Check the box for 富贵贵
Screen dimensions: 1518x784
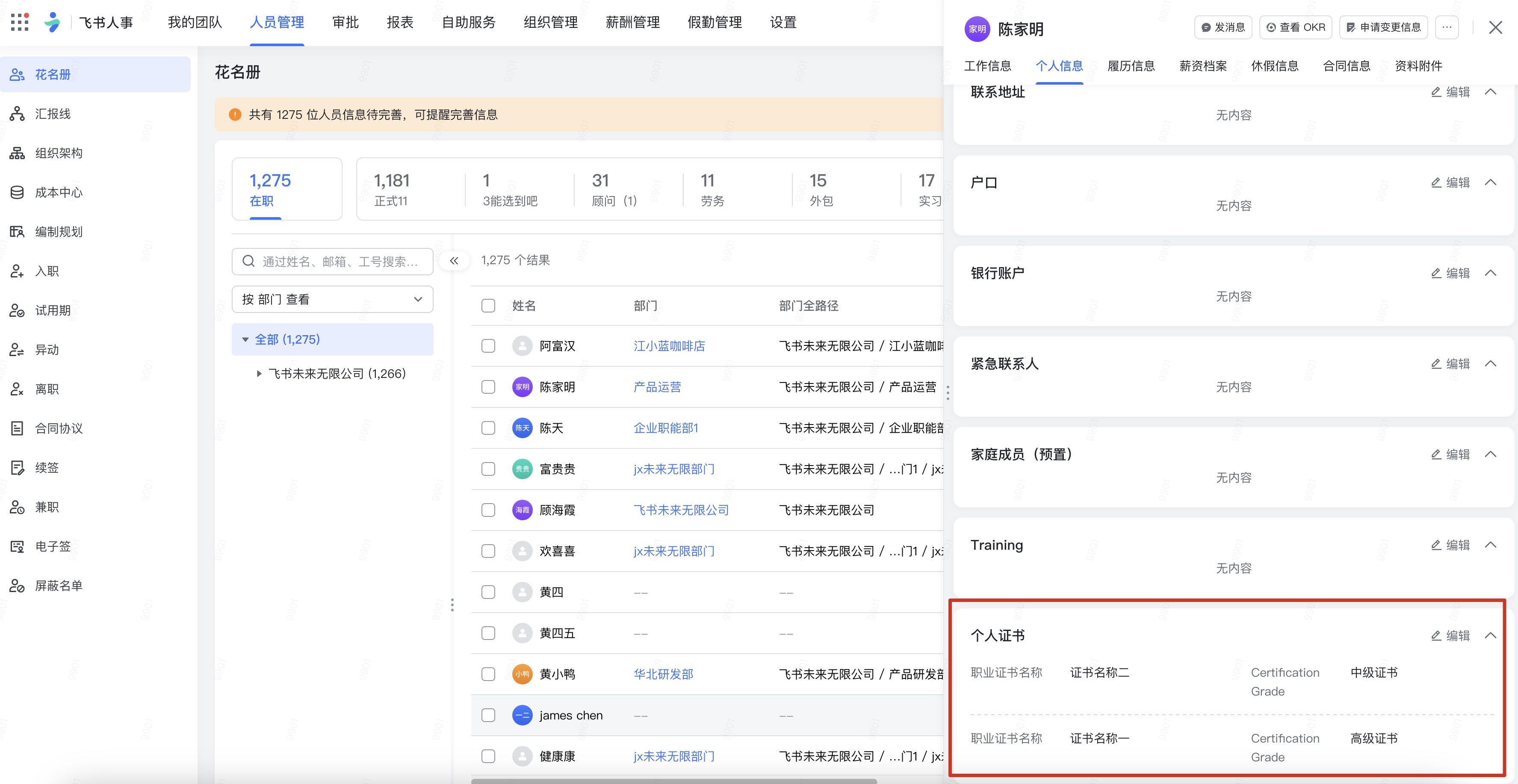click(488, 469)
